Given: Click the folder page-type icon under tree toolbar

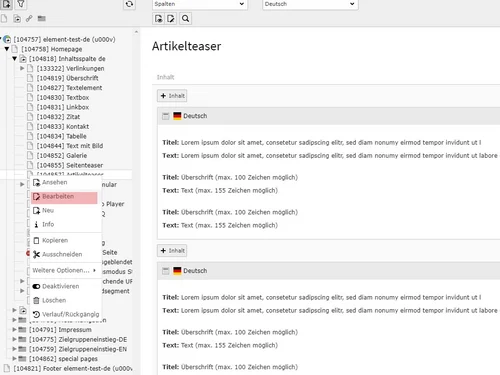Looking at the screenshot, I should point(41,19).
